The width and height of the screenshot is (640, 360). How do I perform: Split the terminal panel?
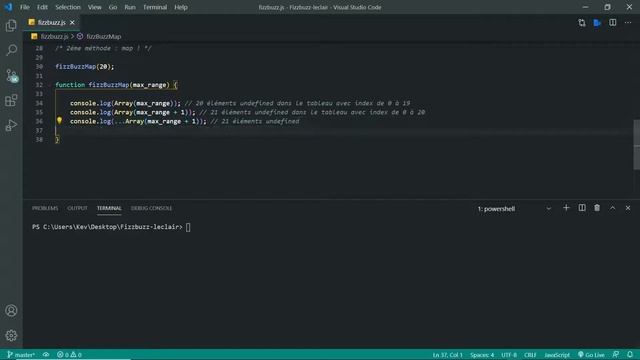[582, 208]
